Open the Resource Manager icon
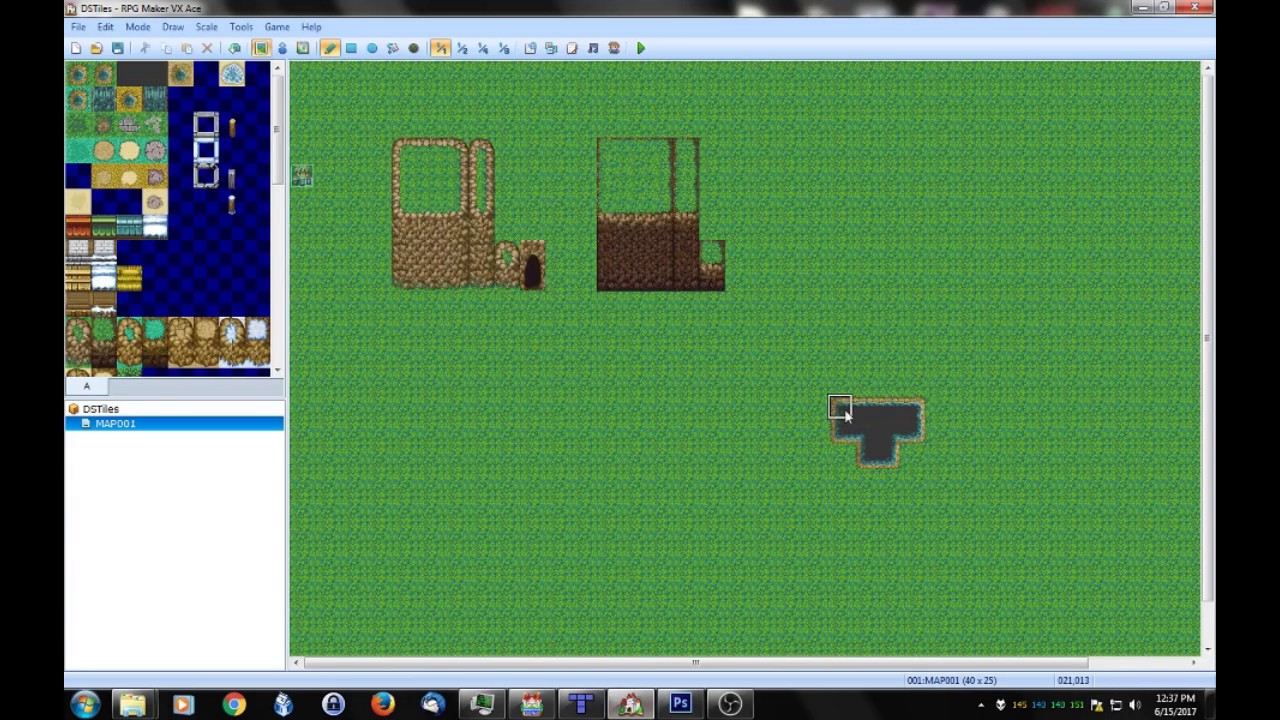 551,48
